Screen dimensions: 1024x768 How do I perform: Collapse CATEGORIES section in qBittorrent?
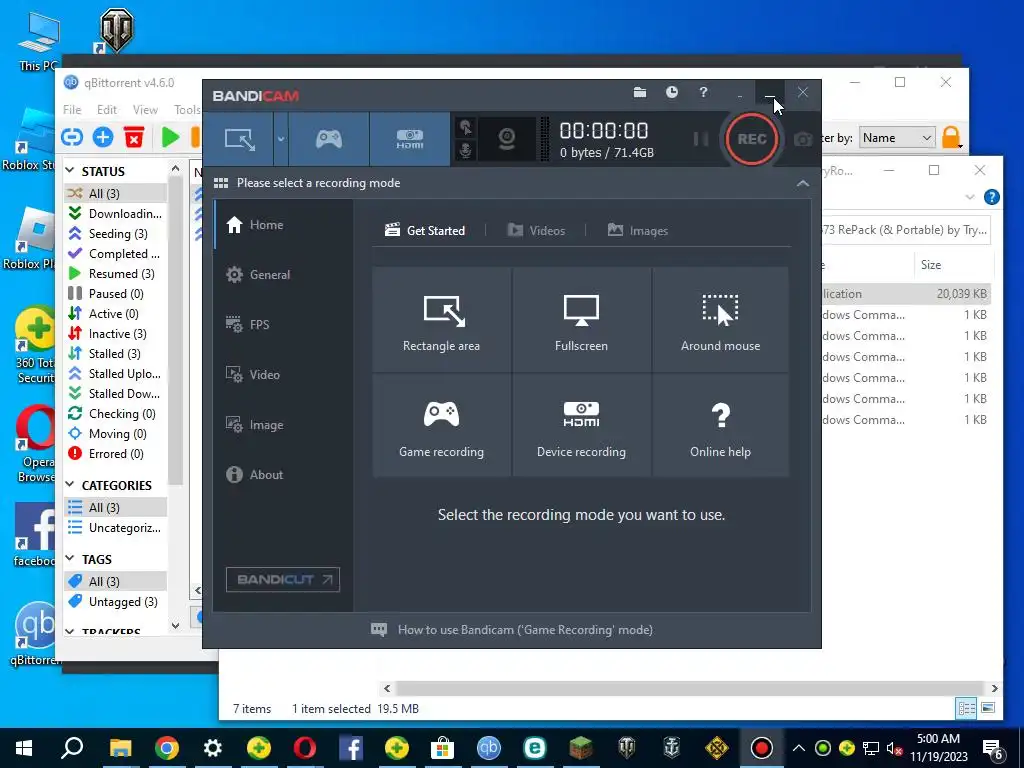pyautogui.click(x=70, y=485)
